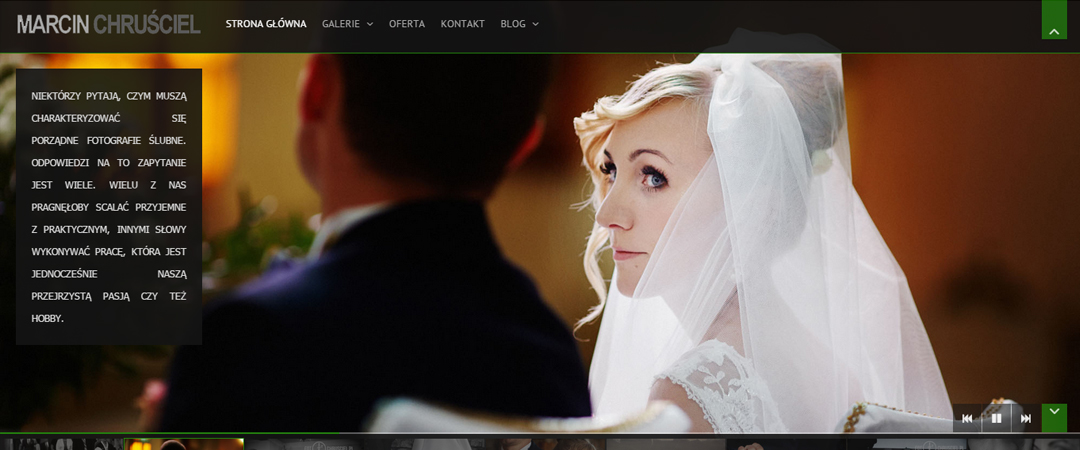Skip to the previous slide

pyautogui.click(x=967, y=418)
